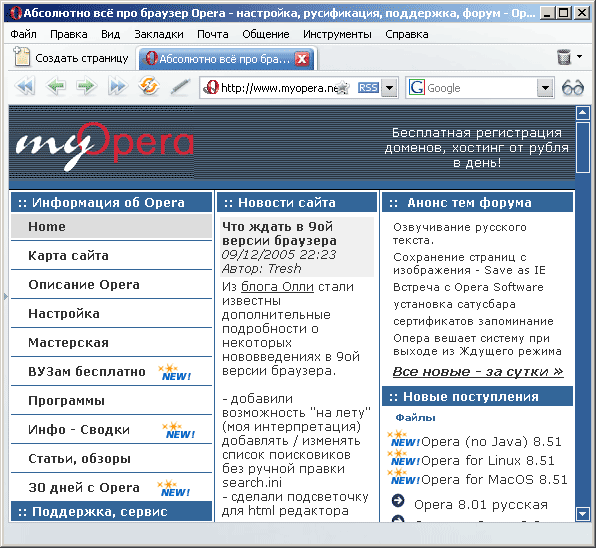Click the Google logo in search field

pyautogui.click(x=417, y=88)
